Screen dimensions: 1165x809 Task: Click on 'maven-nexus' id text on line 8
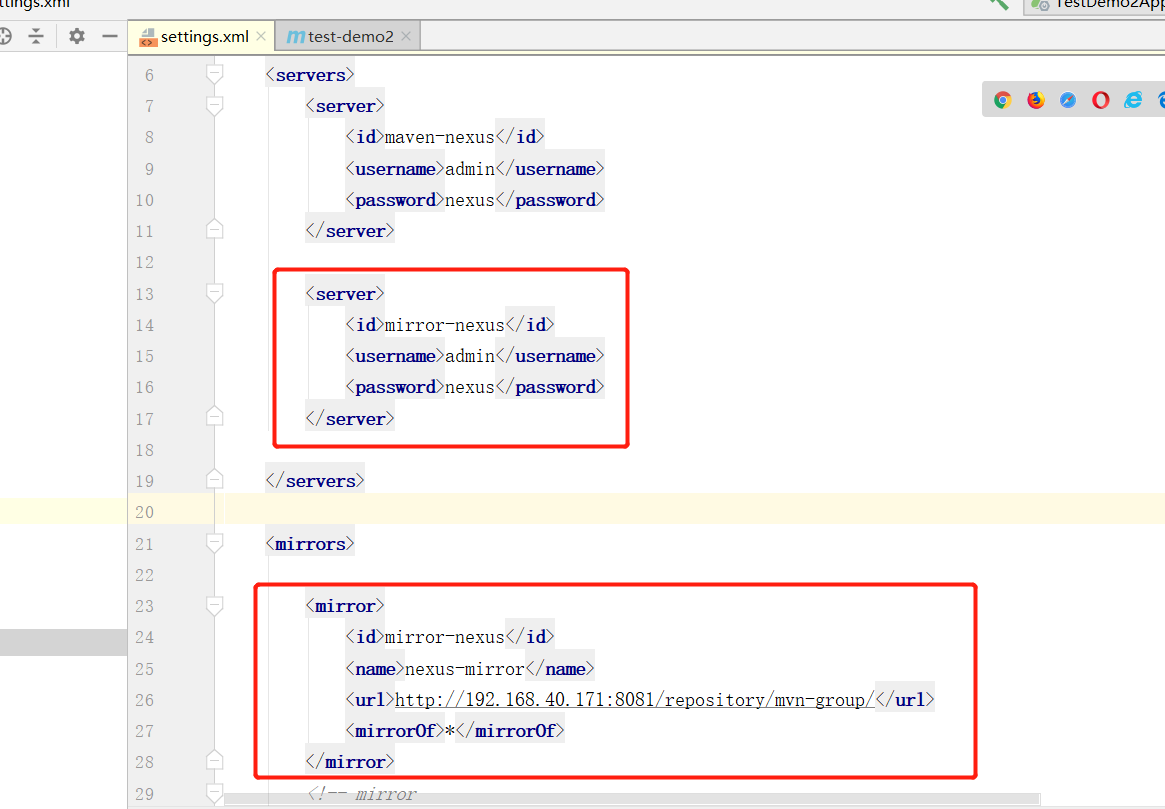[439, 137]
